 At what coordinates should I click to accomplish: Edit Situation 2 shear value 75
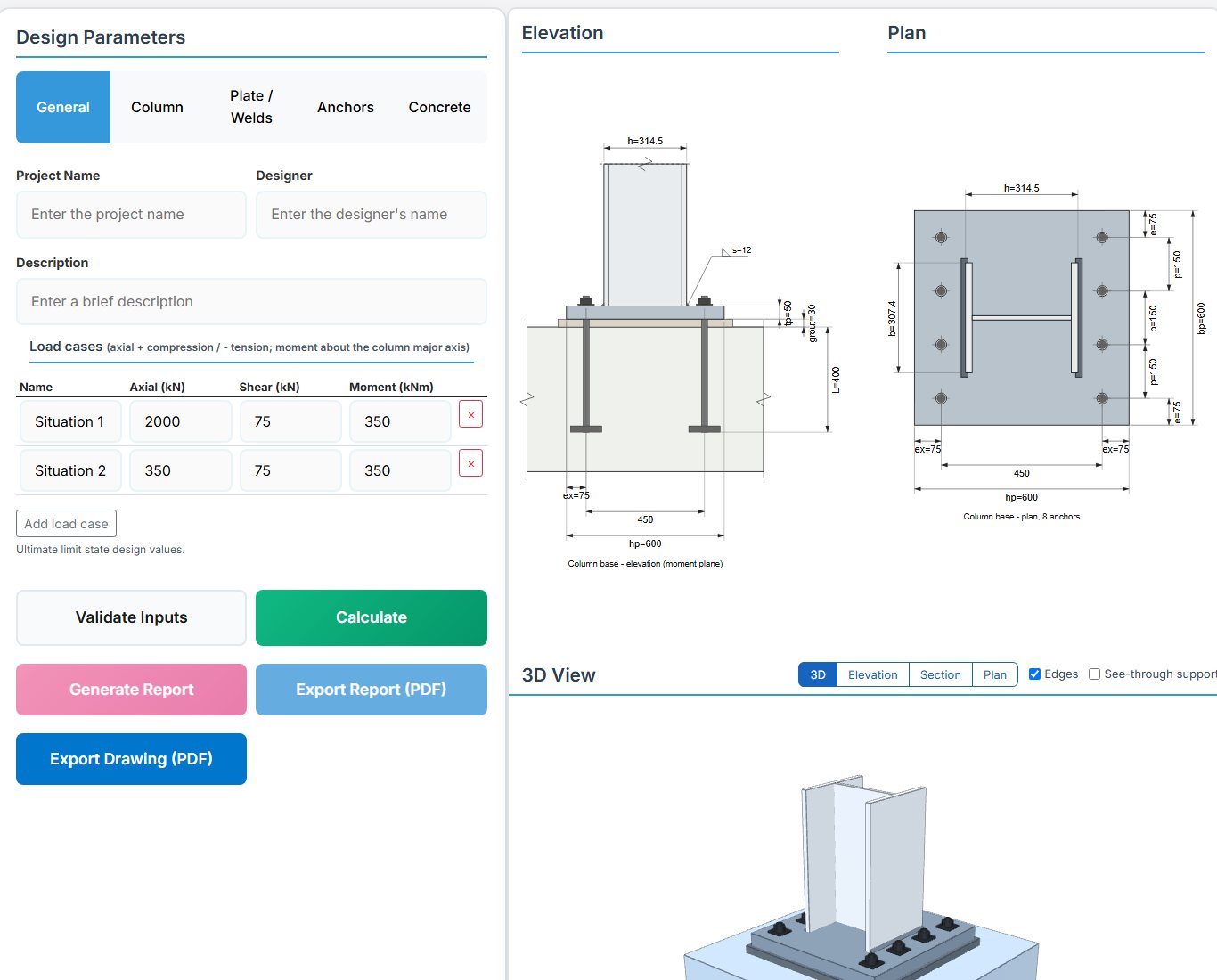pyautogui.click(x=290, y=470)
